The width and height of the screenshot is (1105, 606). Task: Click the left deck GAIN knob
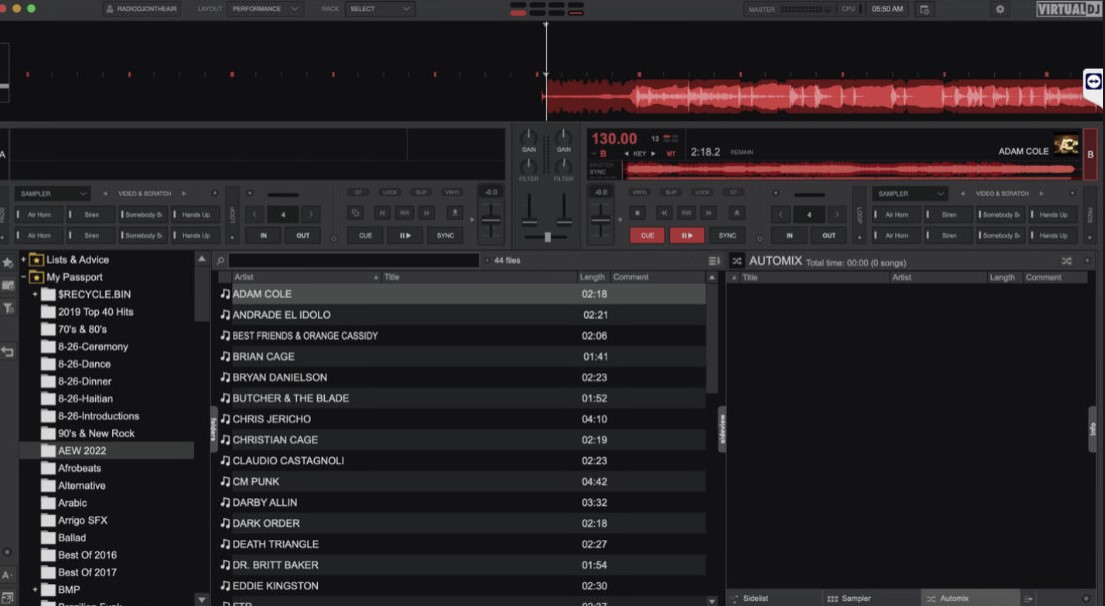(529, 136)
